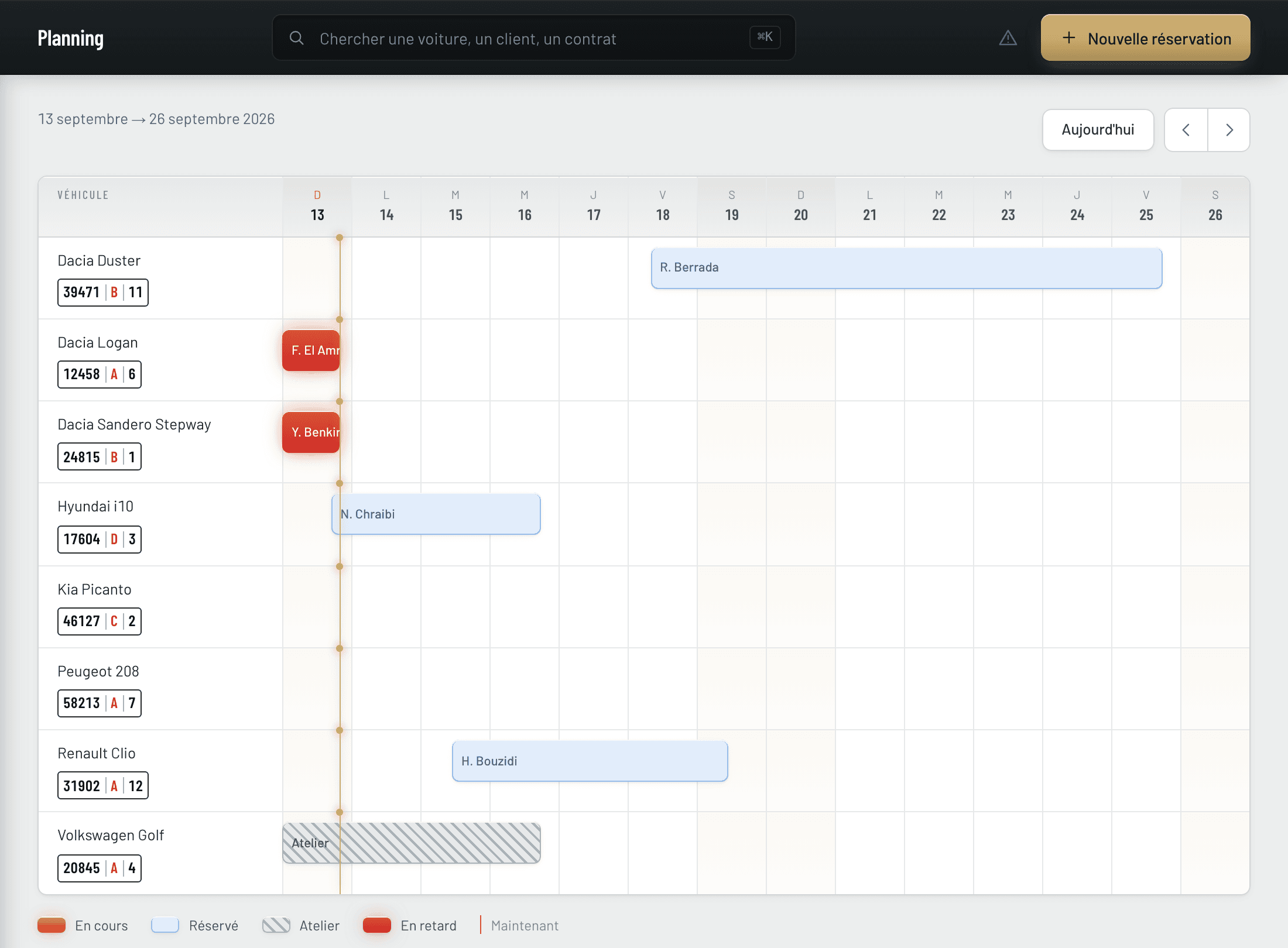This screenshot has width=1288, height=948.
Task: Click the search magnifier icon
Action: tap(297, 38)
